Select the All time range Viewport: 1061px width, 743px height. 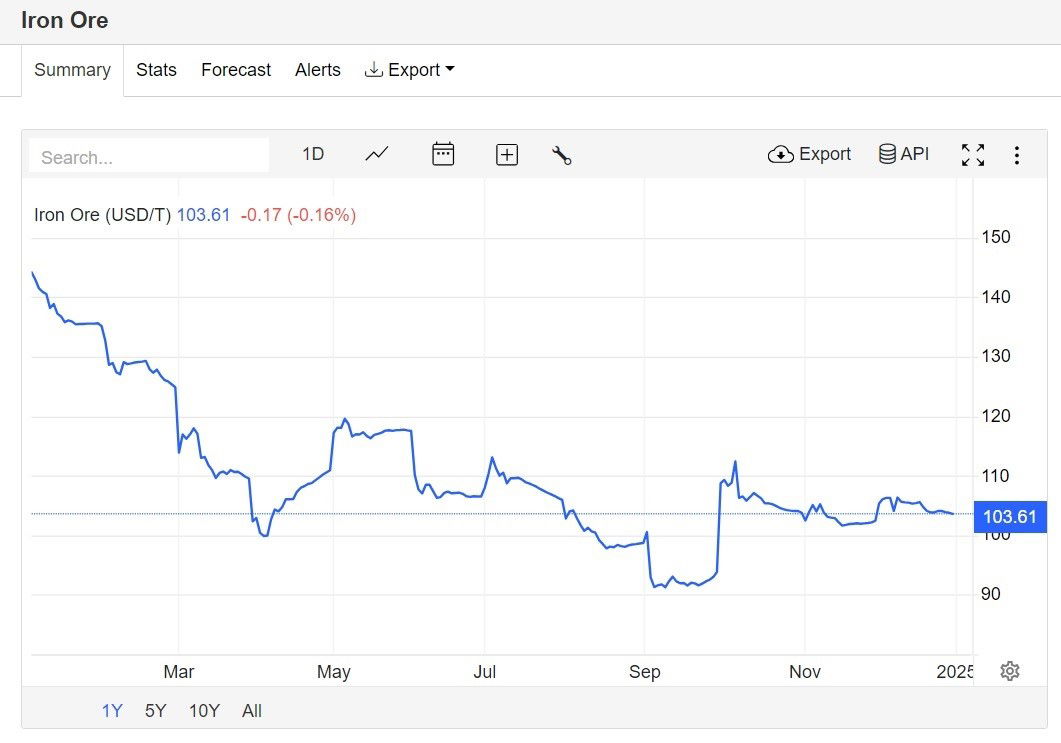[x=252, y=711]
